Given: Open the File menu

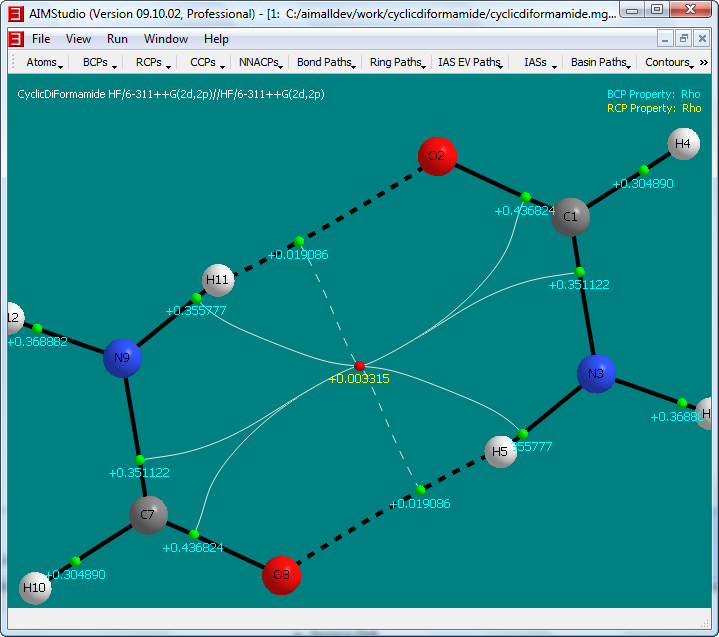Looking at the screenshot, I should pyautogui.click(x=41, y=39).
